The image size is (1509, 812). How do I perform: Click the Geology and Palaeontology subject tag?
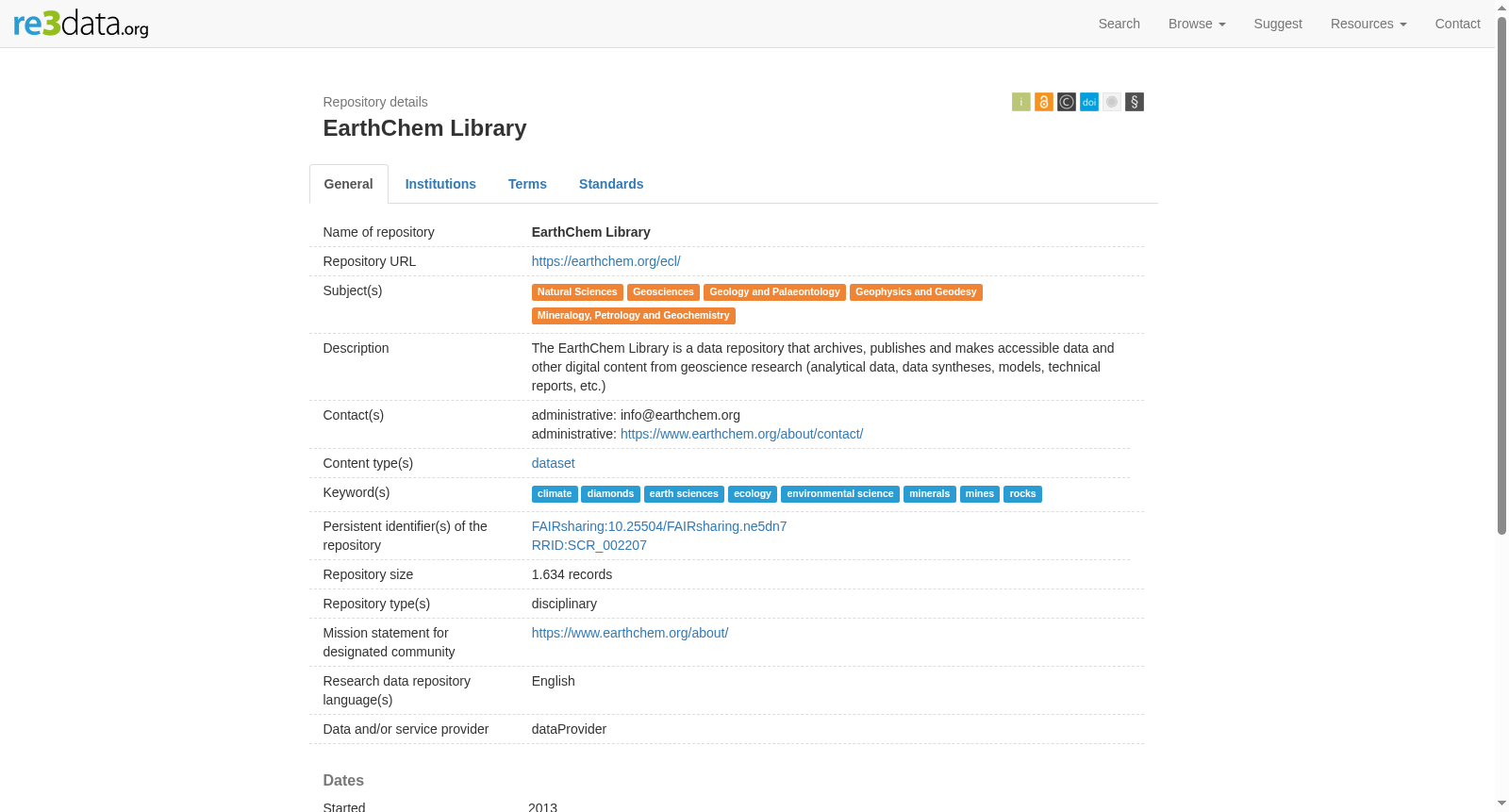point(774,292)
